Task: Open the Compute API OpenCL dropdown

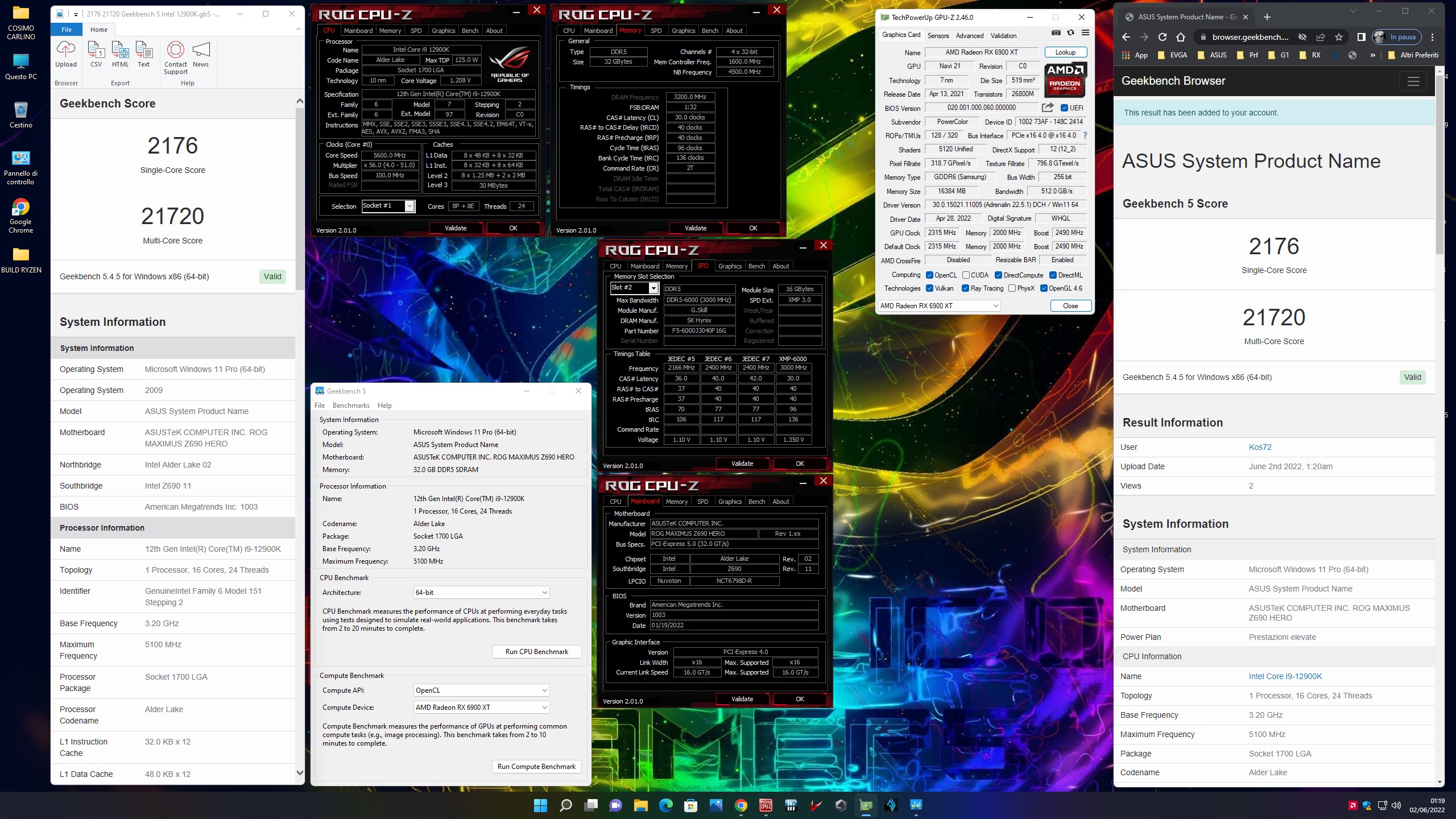Action: [481, 690]
